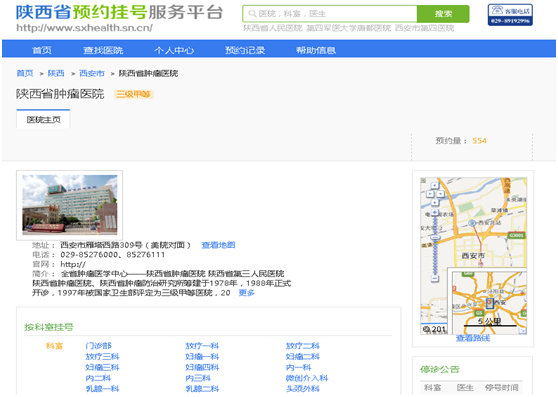Click 西安市 in the breadcrumb trail
Image resolution: width=558 pixels, height=397 pixels.
(x=92, y=73)
